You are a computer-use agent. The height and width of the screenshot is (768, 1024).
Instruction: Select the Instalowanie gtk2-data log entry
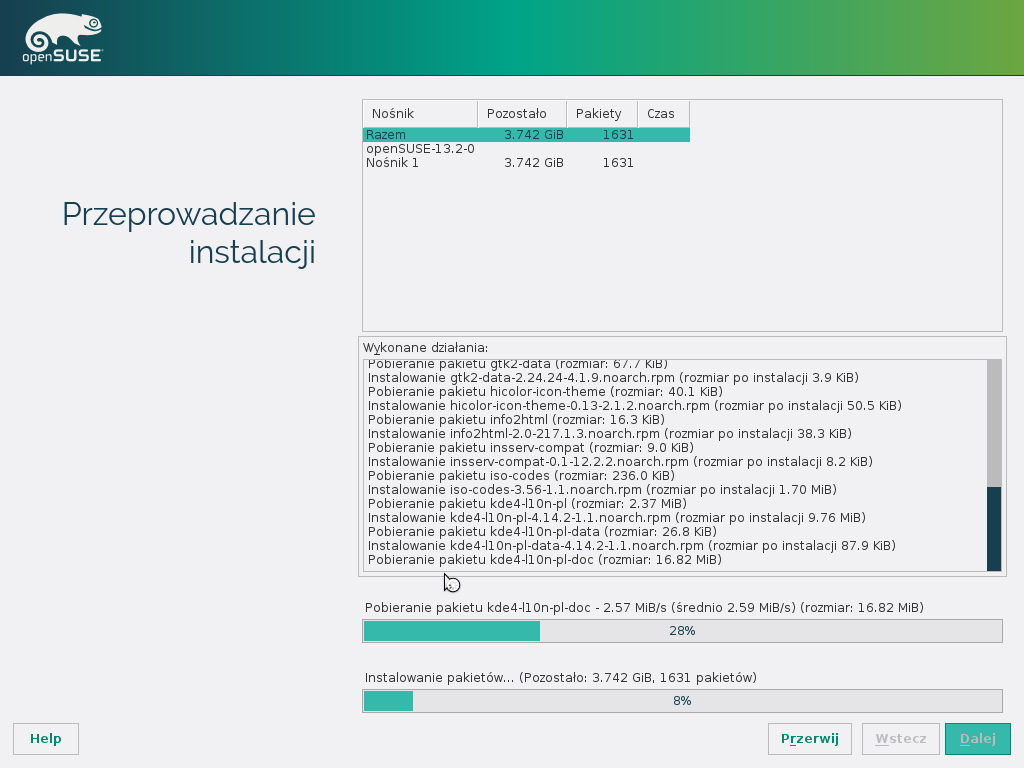click(612, 378)
